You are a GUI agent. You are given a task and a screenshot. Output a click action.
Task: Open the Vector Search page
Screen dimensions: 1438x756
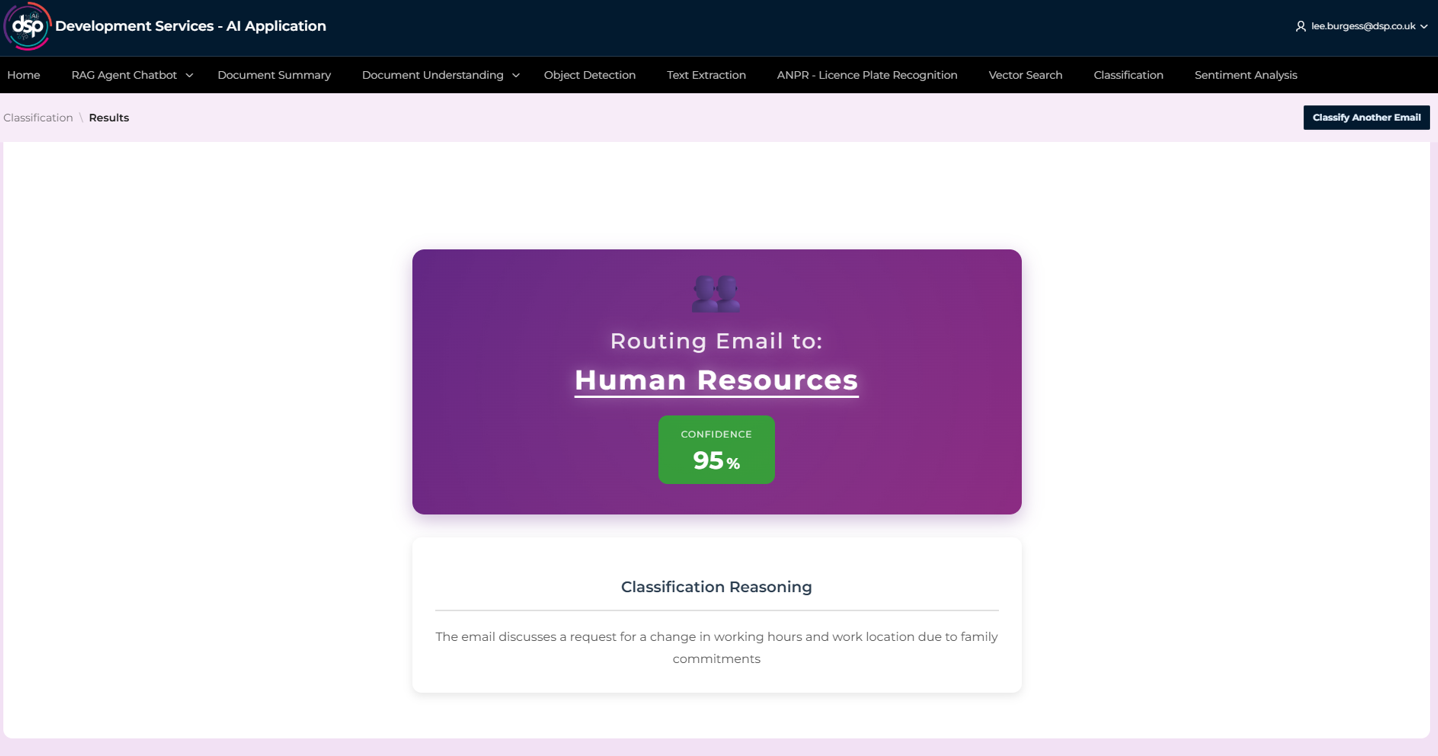tap(1025, 75)
